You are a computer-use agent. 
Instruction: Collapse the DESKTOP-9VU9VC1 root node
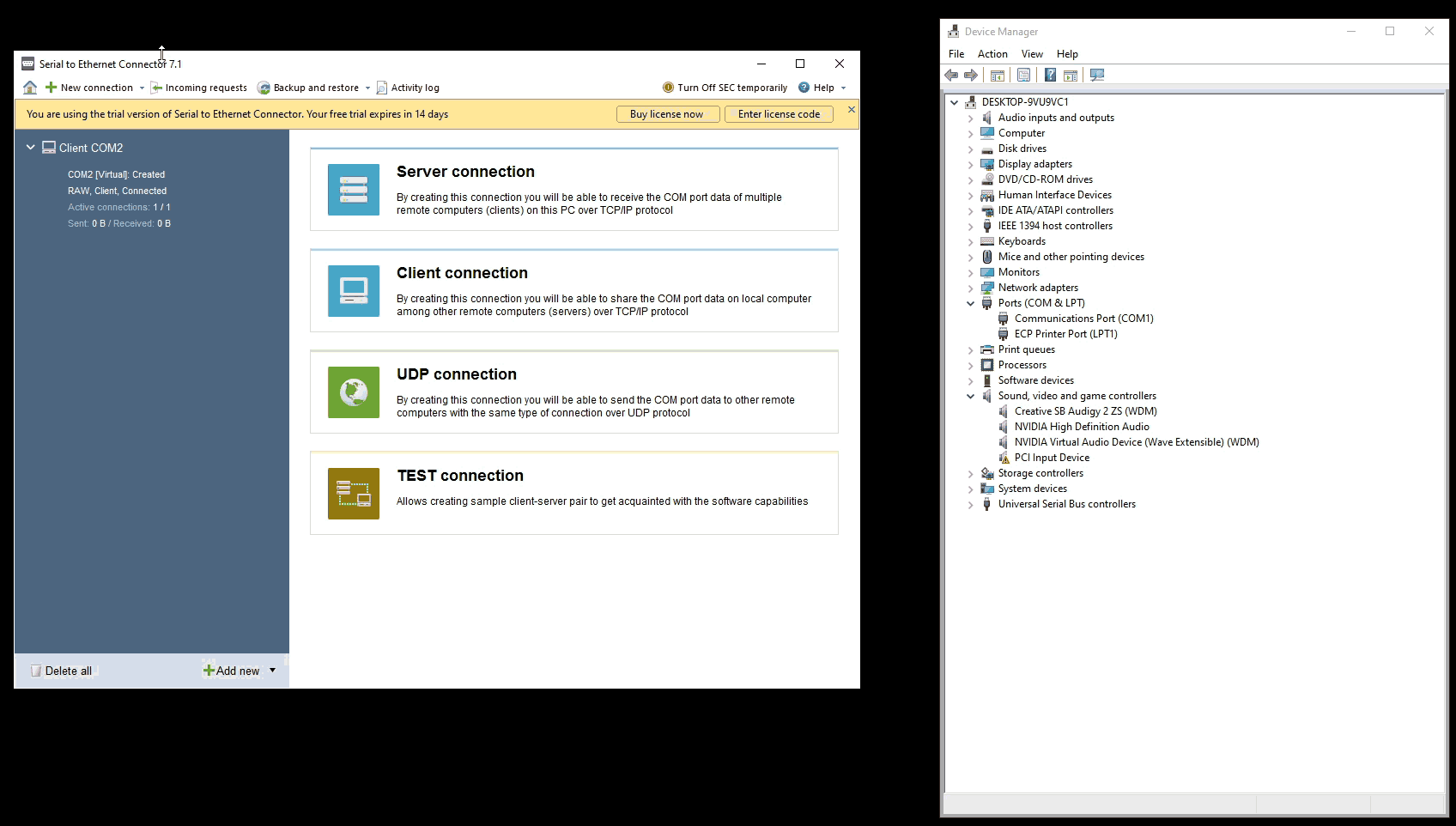(954, 102)
